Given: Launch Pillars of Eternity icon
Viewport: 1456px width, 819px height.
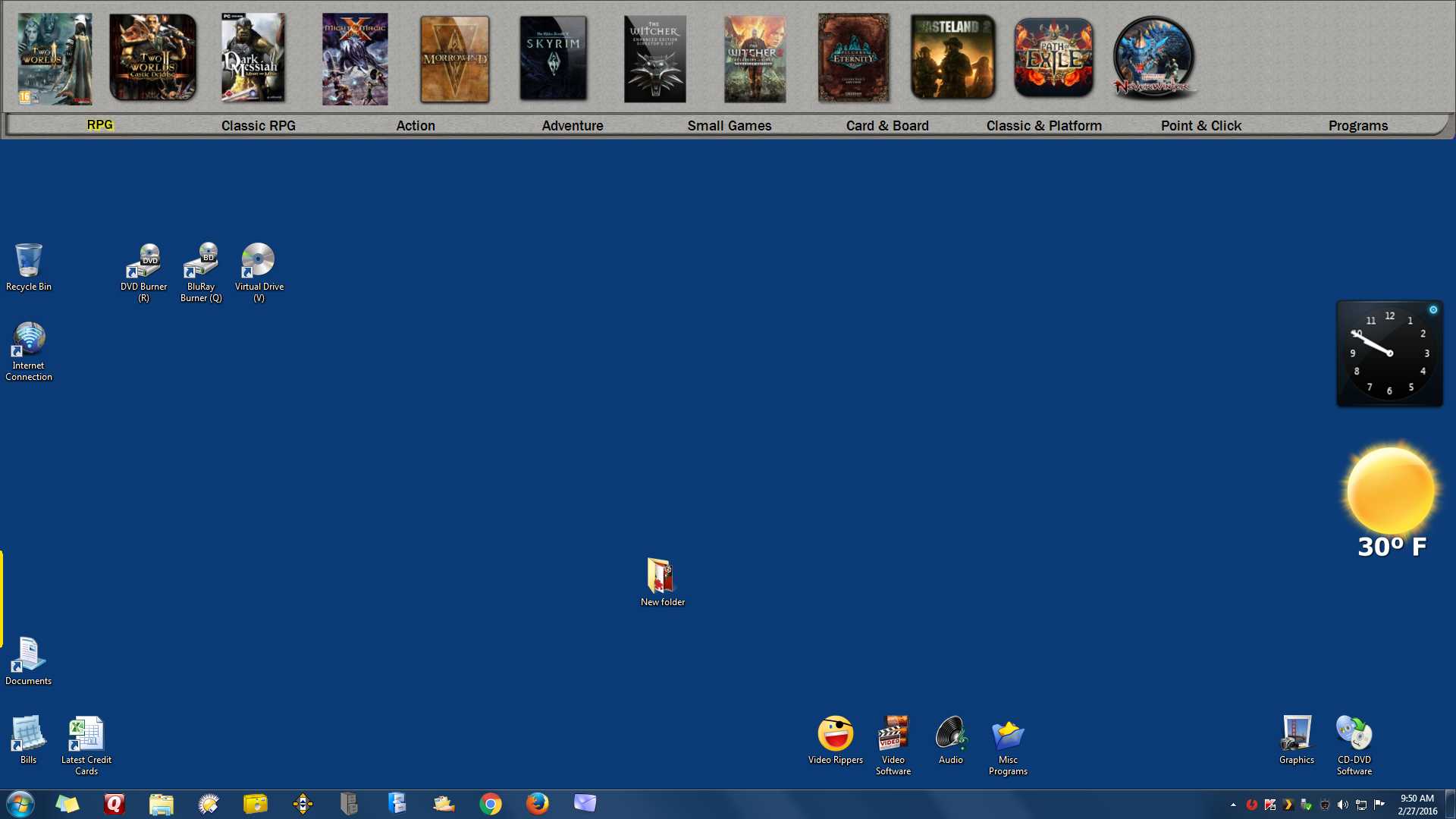Looking at the screenshot, I should [853, 58].
